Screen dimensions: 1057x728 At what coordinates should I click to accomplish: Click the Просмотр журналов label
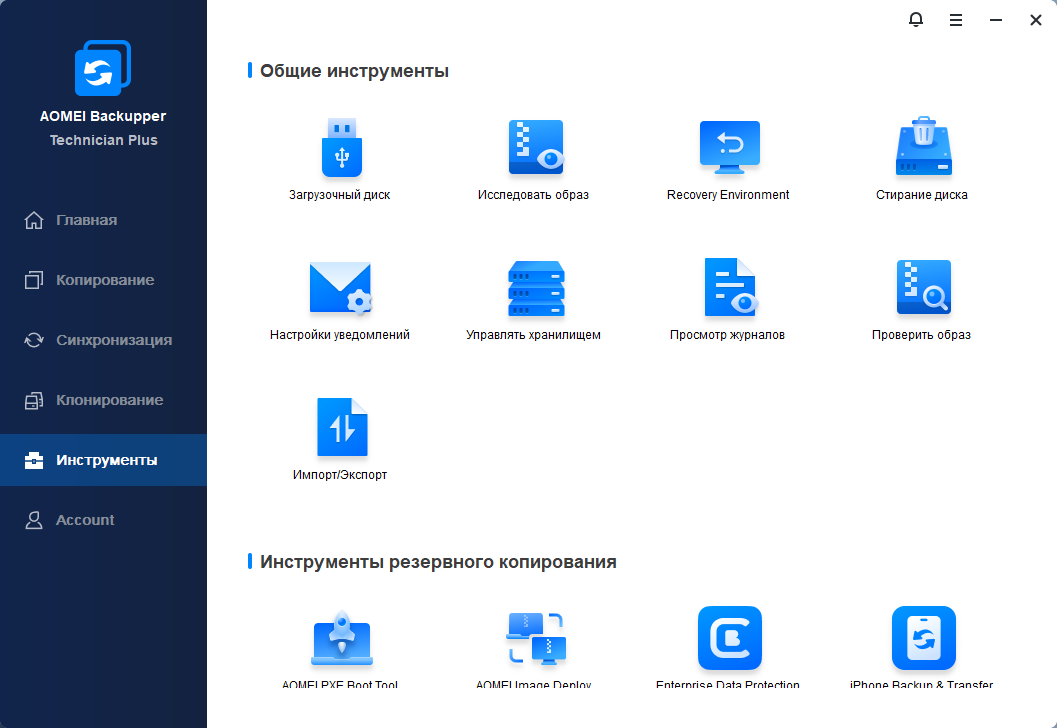coord(727,335)
